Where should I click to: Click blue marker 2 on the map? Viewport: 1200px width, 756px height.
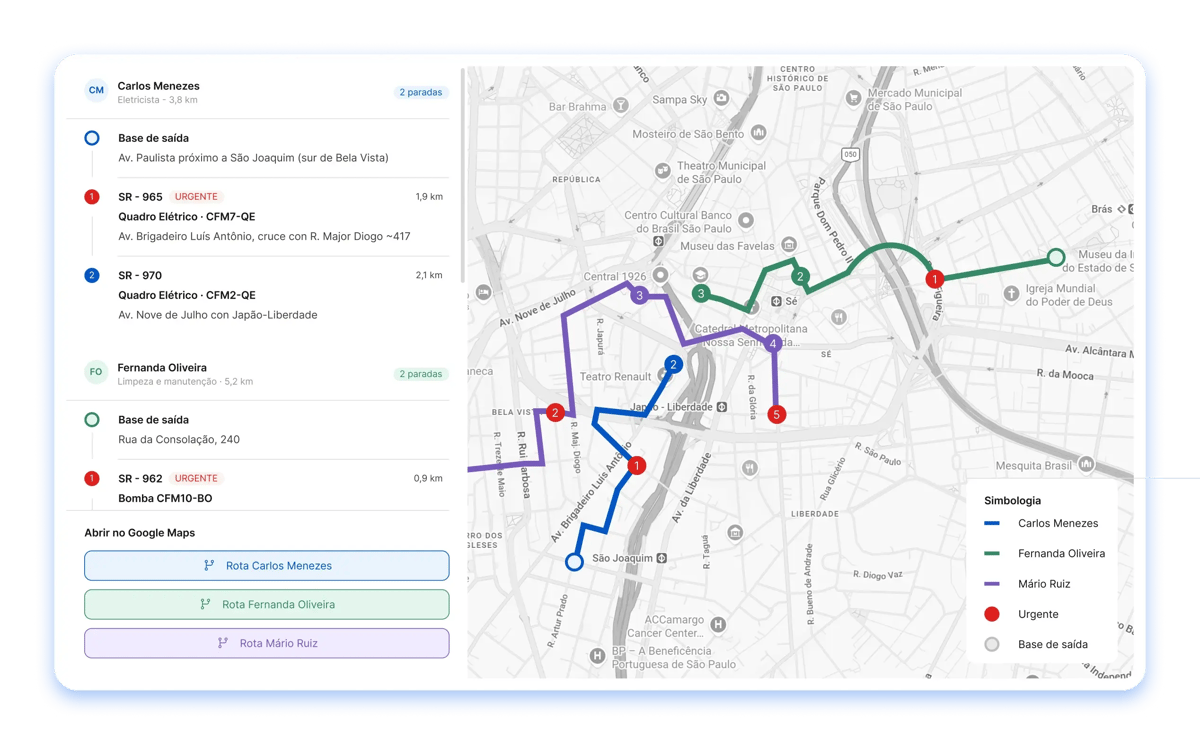click(673, 365)
